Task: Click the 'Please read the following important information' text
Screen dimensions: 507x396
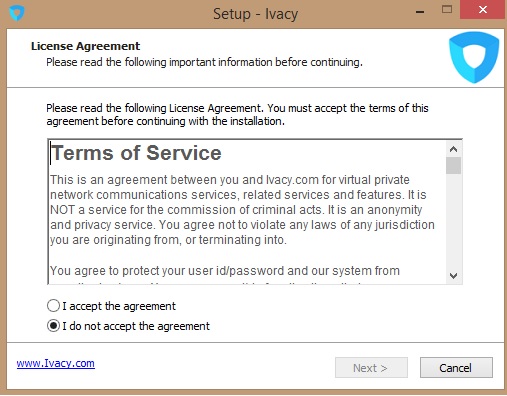Action: click(204, 62)
